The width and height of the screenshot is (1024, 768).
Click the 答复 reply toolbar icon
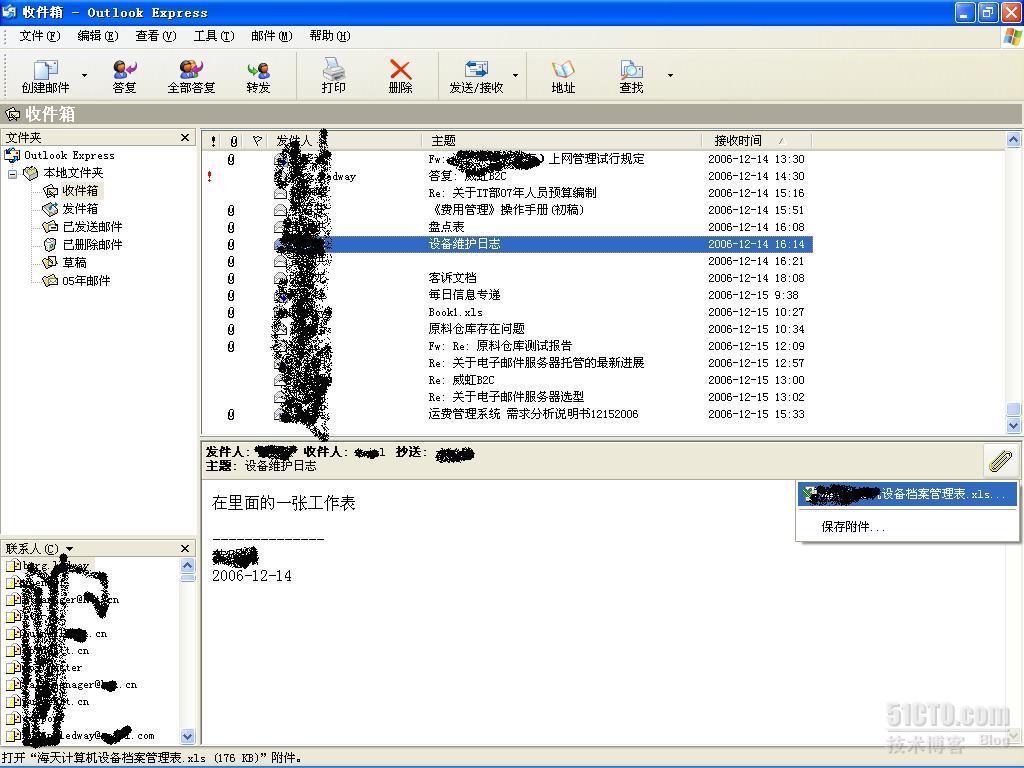click(x=124, y=76)
